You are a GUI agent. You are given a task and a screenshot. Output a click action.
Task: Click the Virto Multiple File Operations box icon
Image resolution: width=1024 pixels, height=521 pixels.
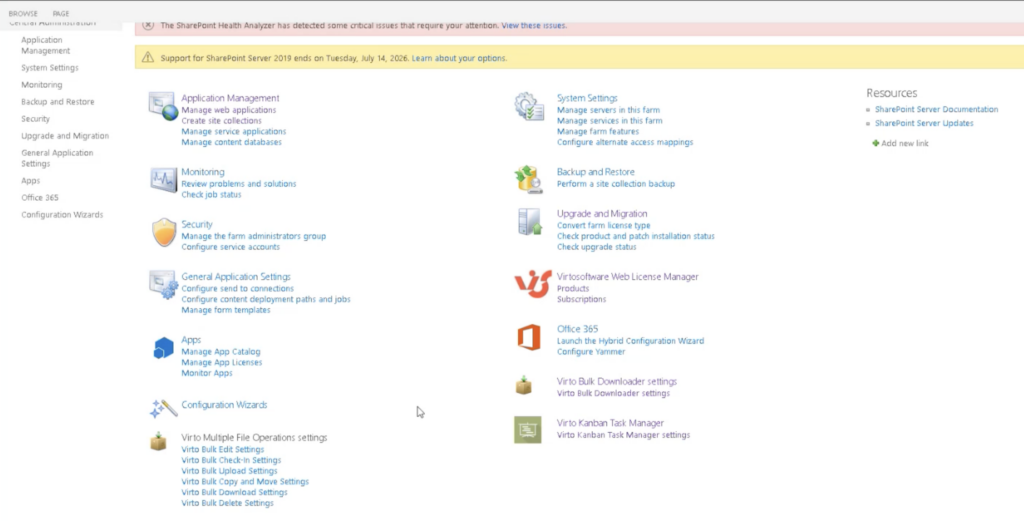tap(158, 441)
